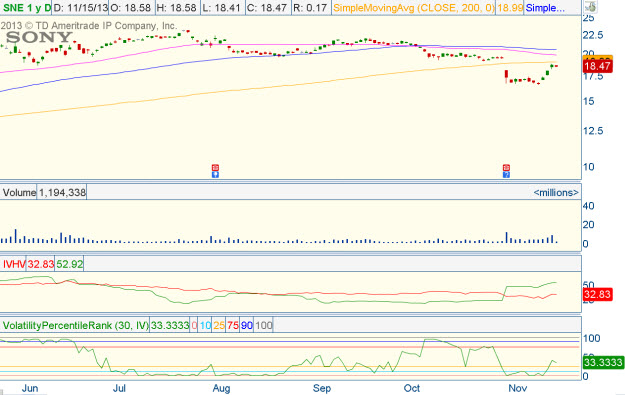Viewport: 625px width, 395px height.
Task: Click the red IVHV value 32.83 in header
Action: (x=40, y=264)
